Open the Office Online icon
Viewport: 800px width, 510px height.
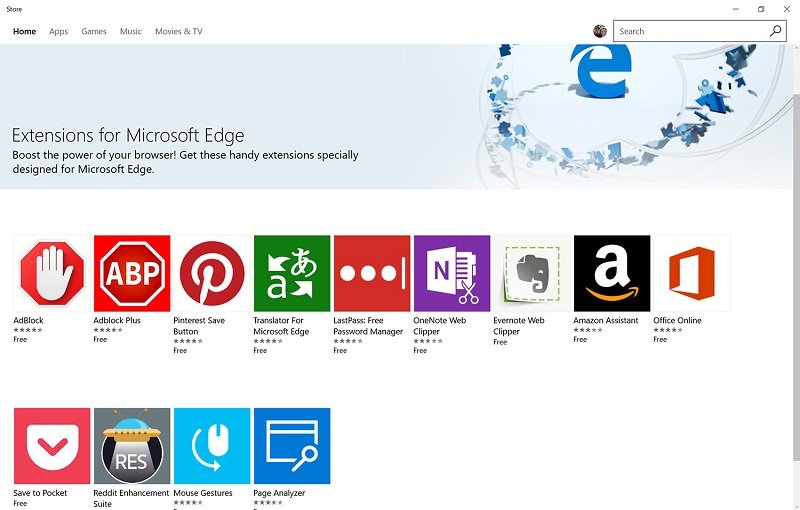[692, 273]
